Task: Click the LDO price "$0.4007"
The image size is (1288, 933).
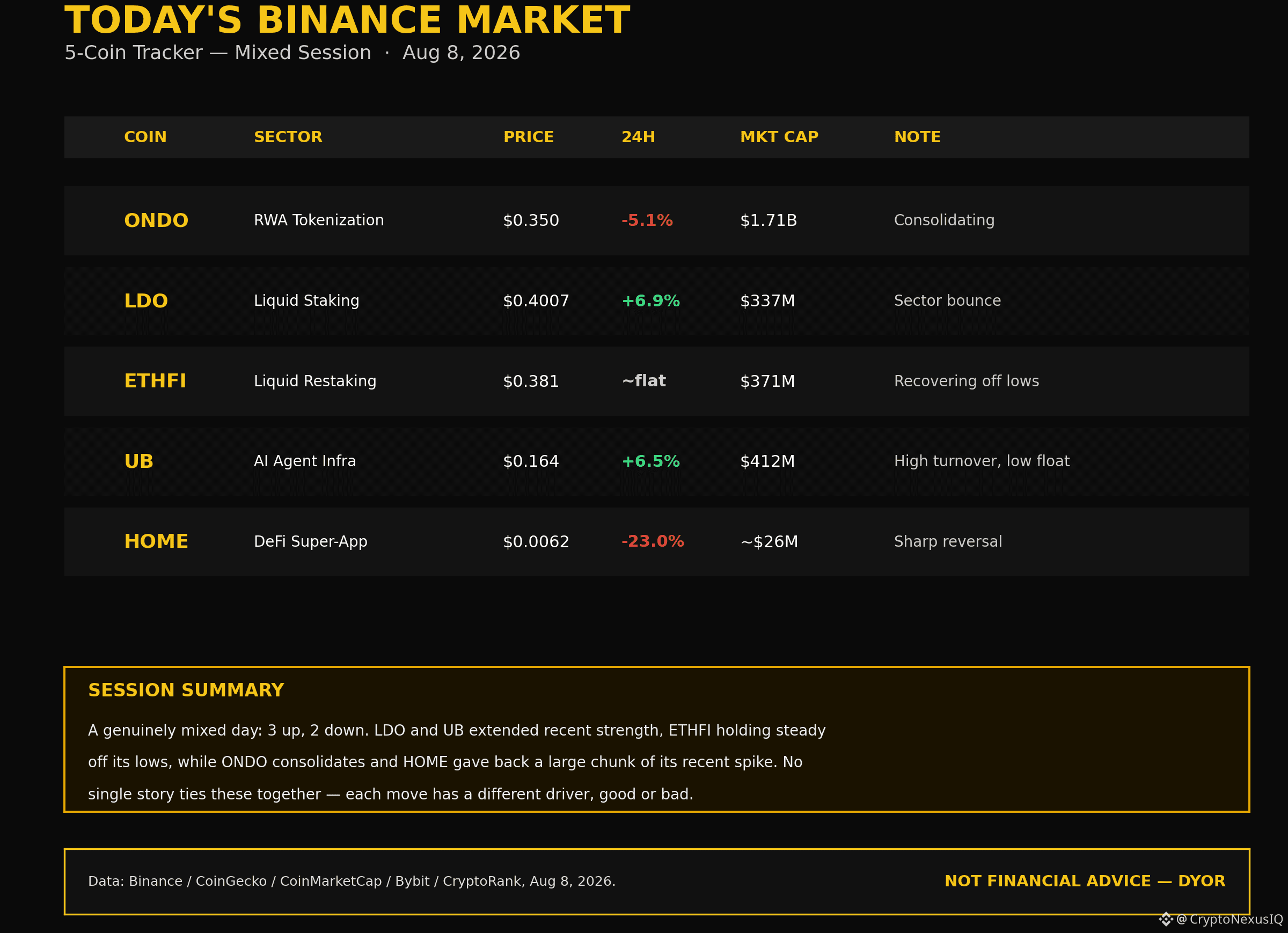Action: coord(536,301)
